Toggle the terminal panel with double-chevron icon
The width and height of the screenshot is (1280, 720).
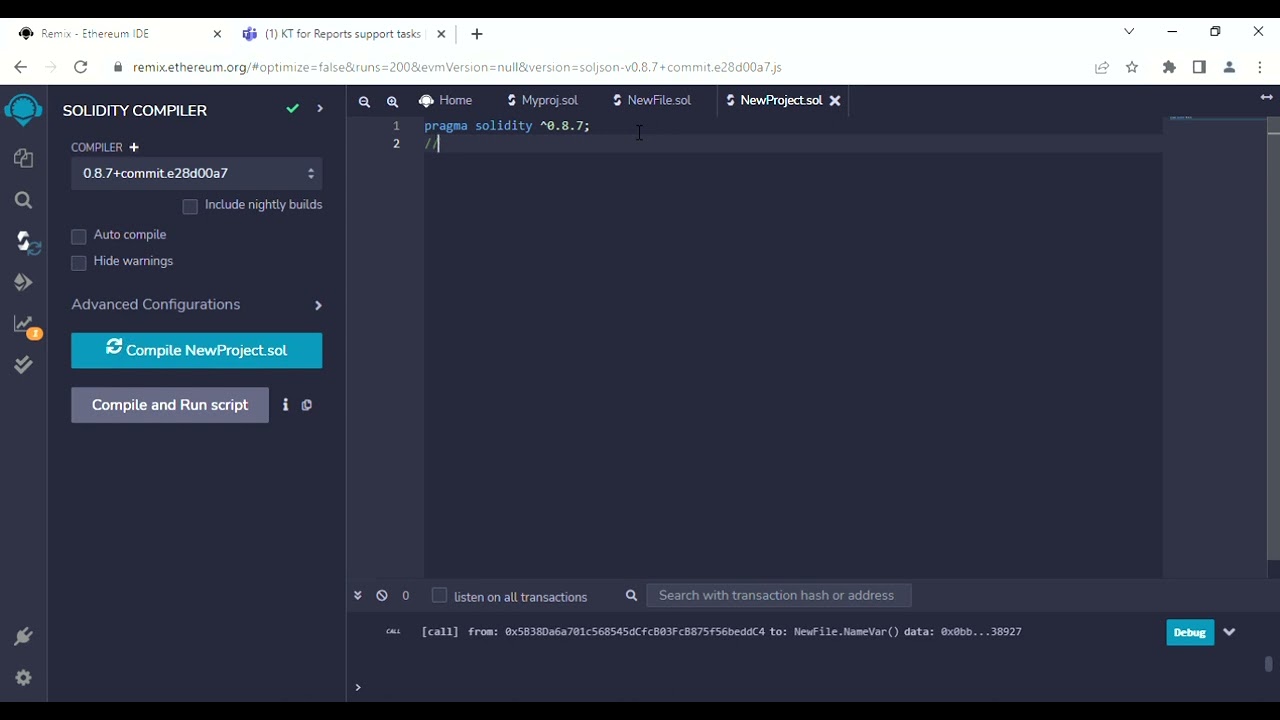tap(357, 595)
